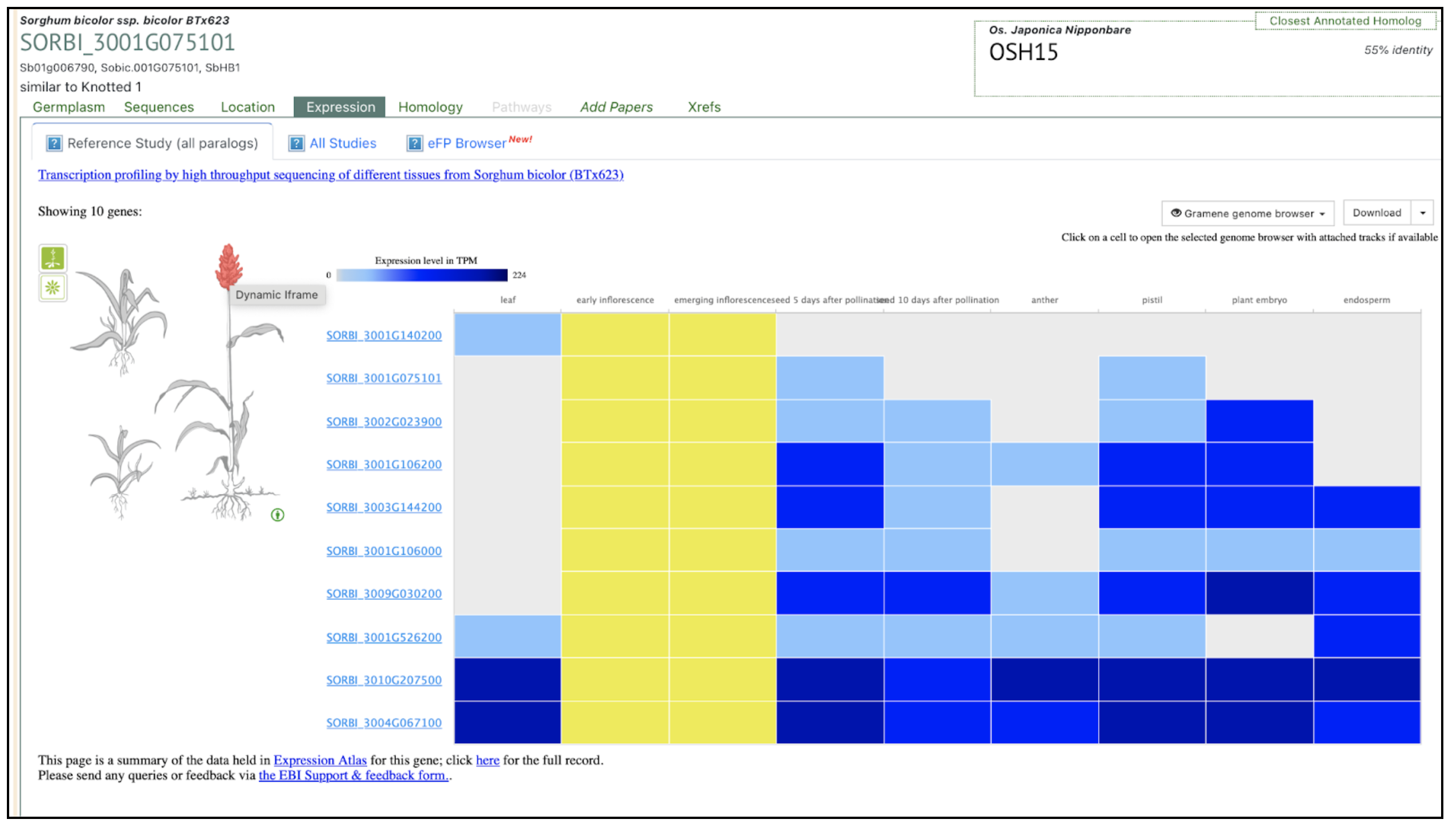Click pistil cell for SORBI_3001G075101
This screenshot has height=827, width=1456.
pyautogui.click(x=1152, y=378)
